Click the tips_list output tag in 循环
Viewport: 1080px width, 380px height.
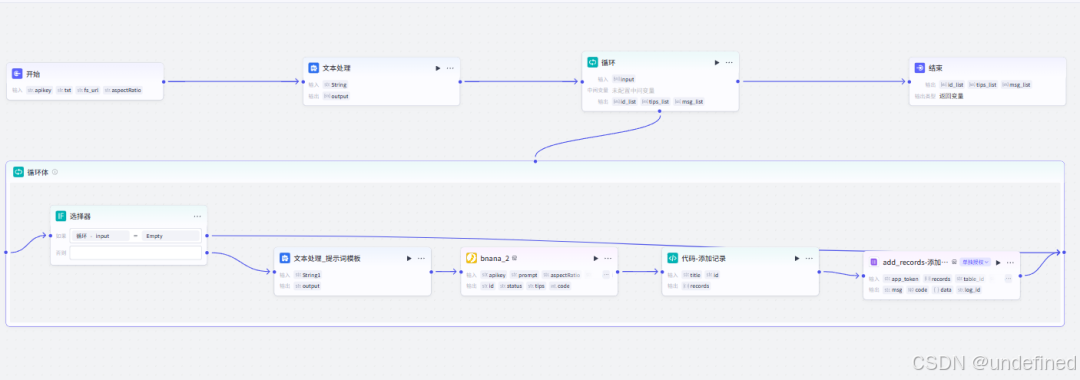656,102
